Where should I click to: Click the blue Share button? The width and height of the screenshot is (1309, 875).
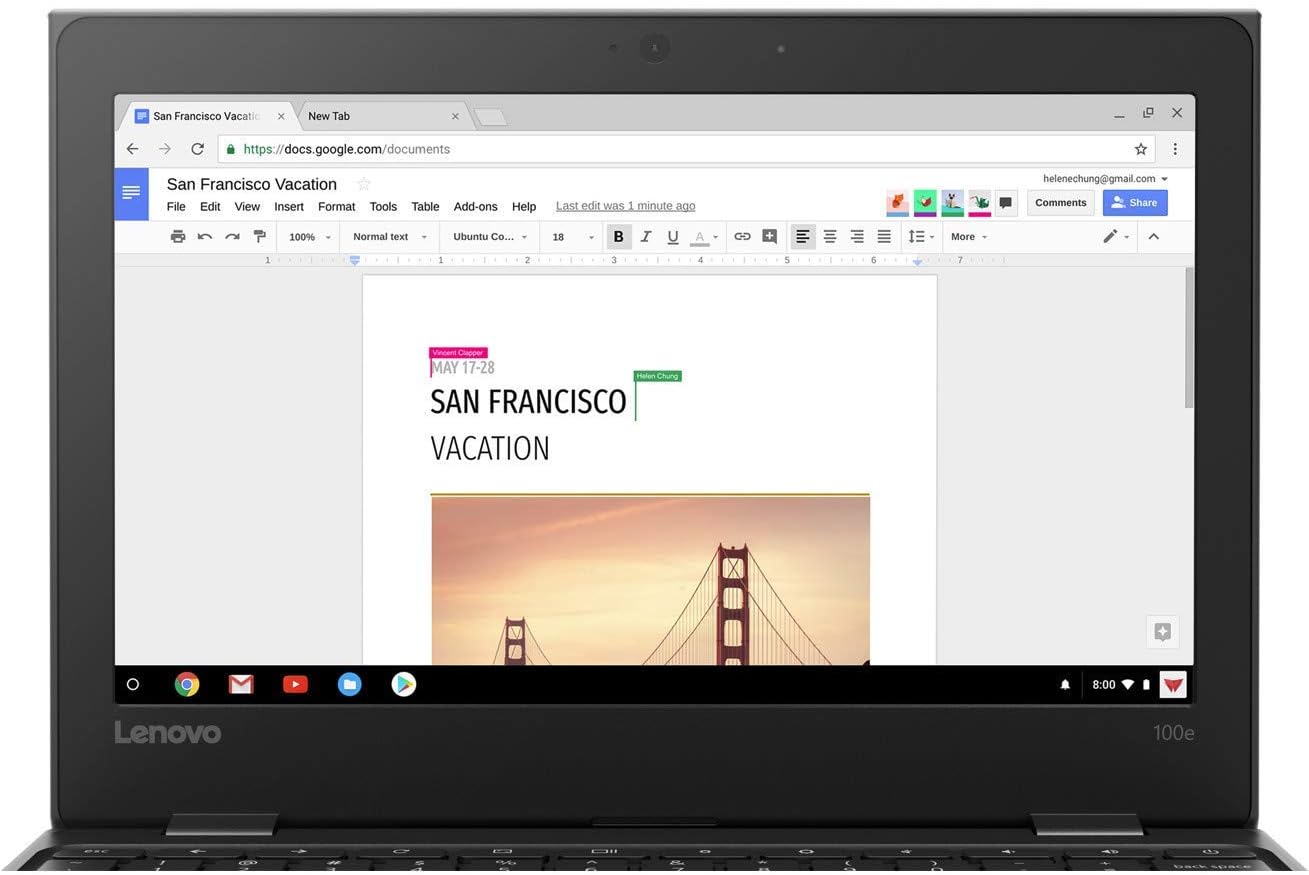[x=1134, y=203]
